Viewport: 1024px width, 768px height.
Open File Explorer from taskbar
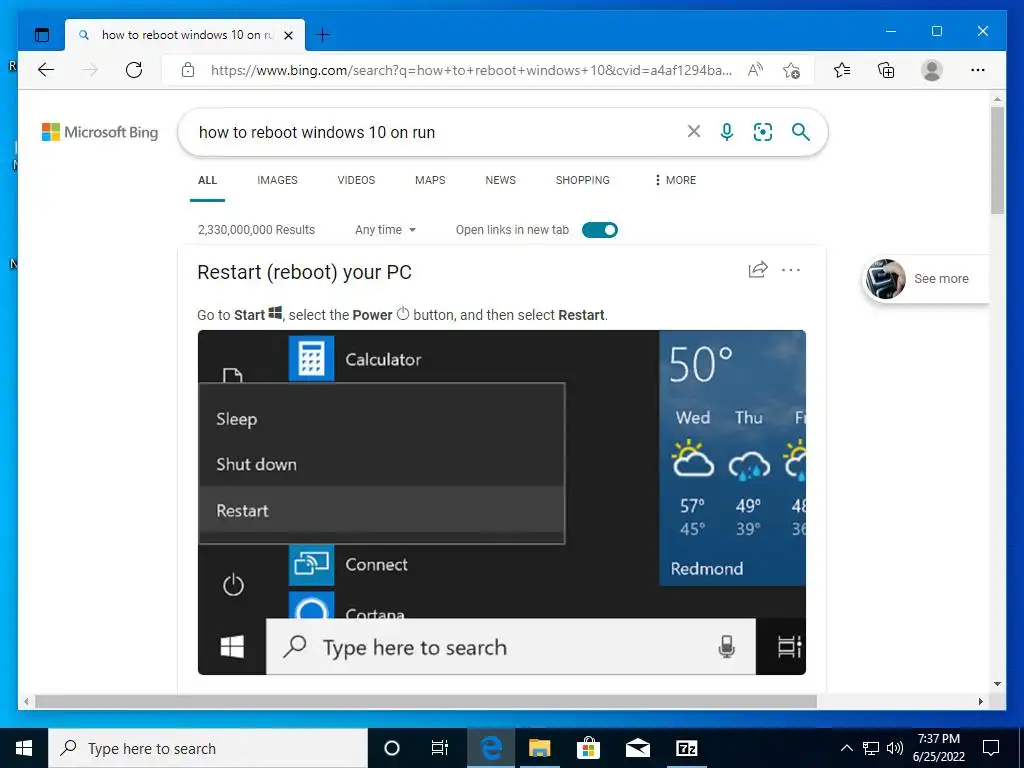(539, 748)
